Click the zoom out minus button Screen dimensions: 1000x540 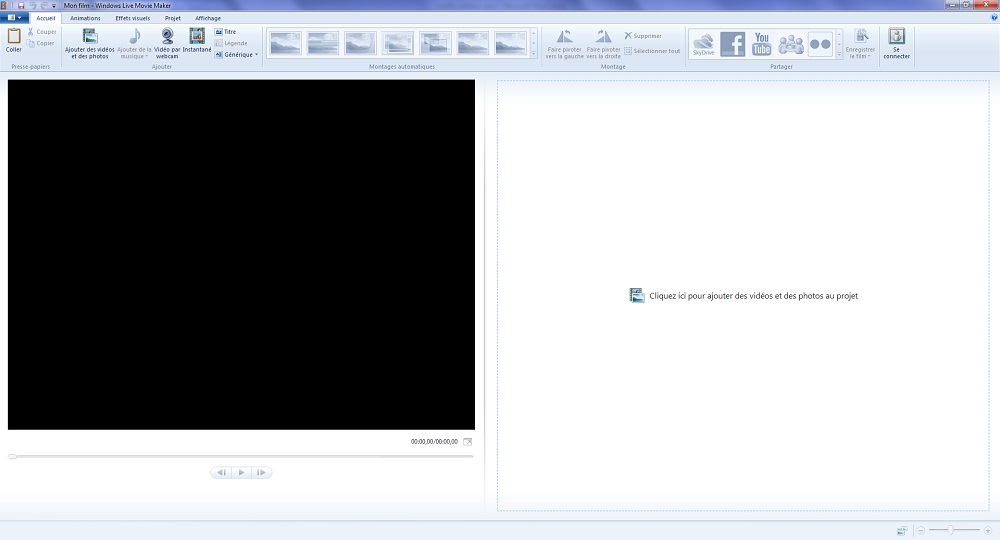(921, 530)
